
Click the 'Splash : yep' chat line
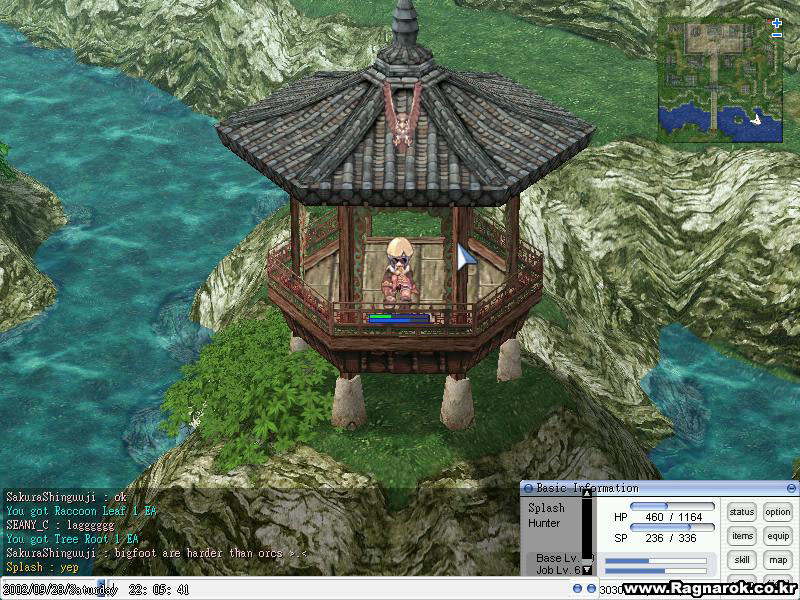(42, 567)
